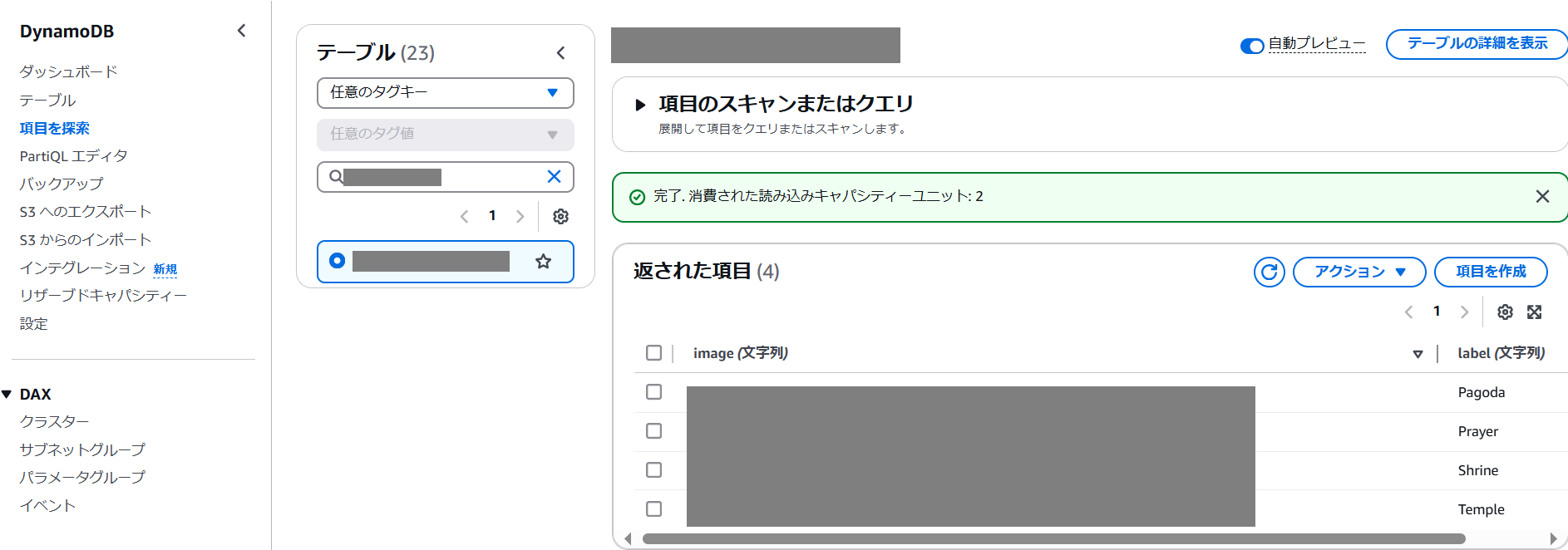Viewport: 1568px width, 550px height.
Task: Click the Temple label cell
Action: click(1481, 509)
